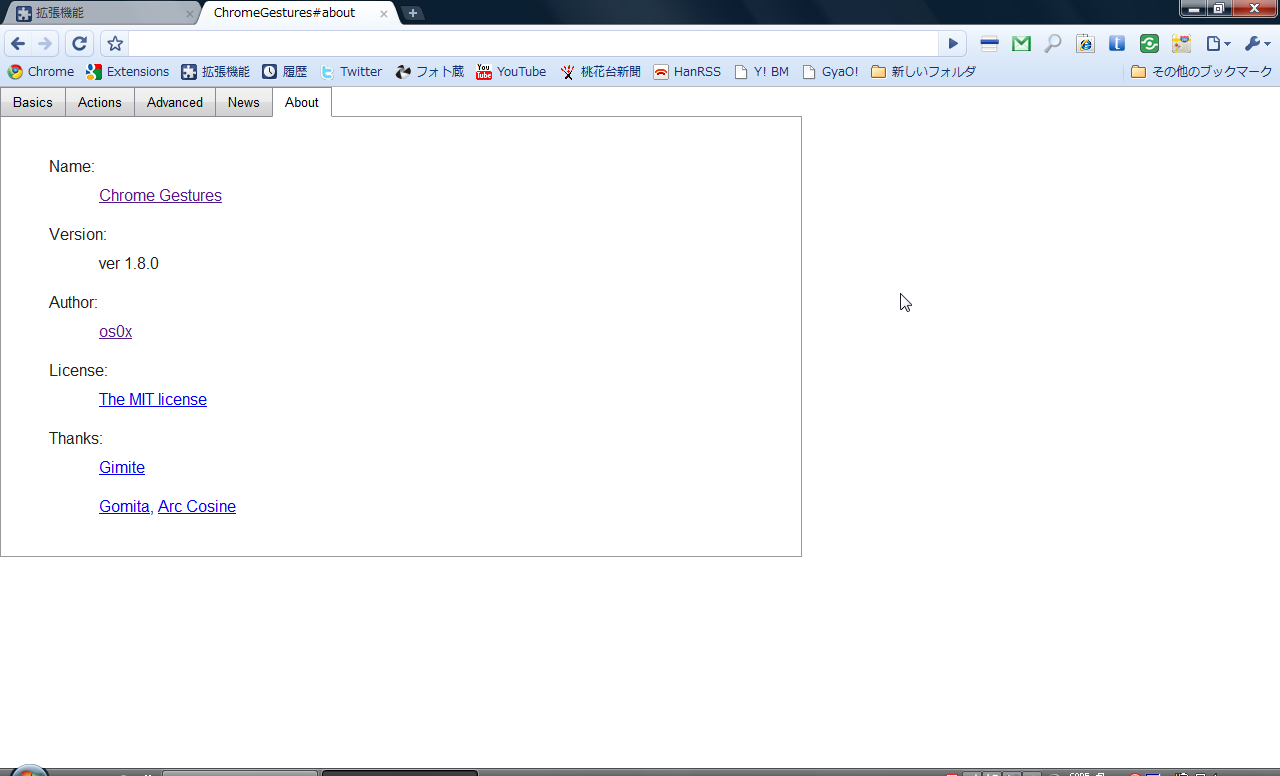The height and width of the screenshot is (776, 1280).
Task: Open the Gmail checker extension
Action: tap(1021, 44)
